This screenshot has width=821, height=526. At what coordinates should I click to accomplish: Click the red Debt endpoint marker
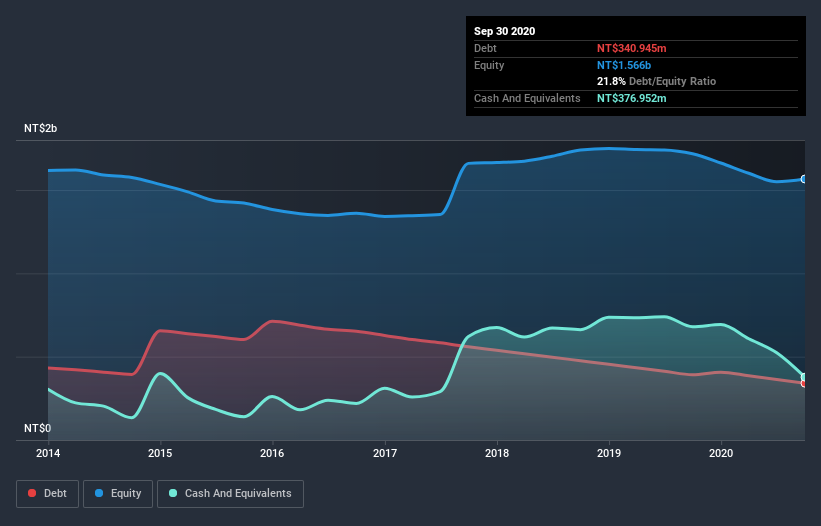(x=804, y=384)
